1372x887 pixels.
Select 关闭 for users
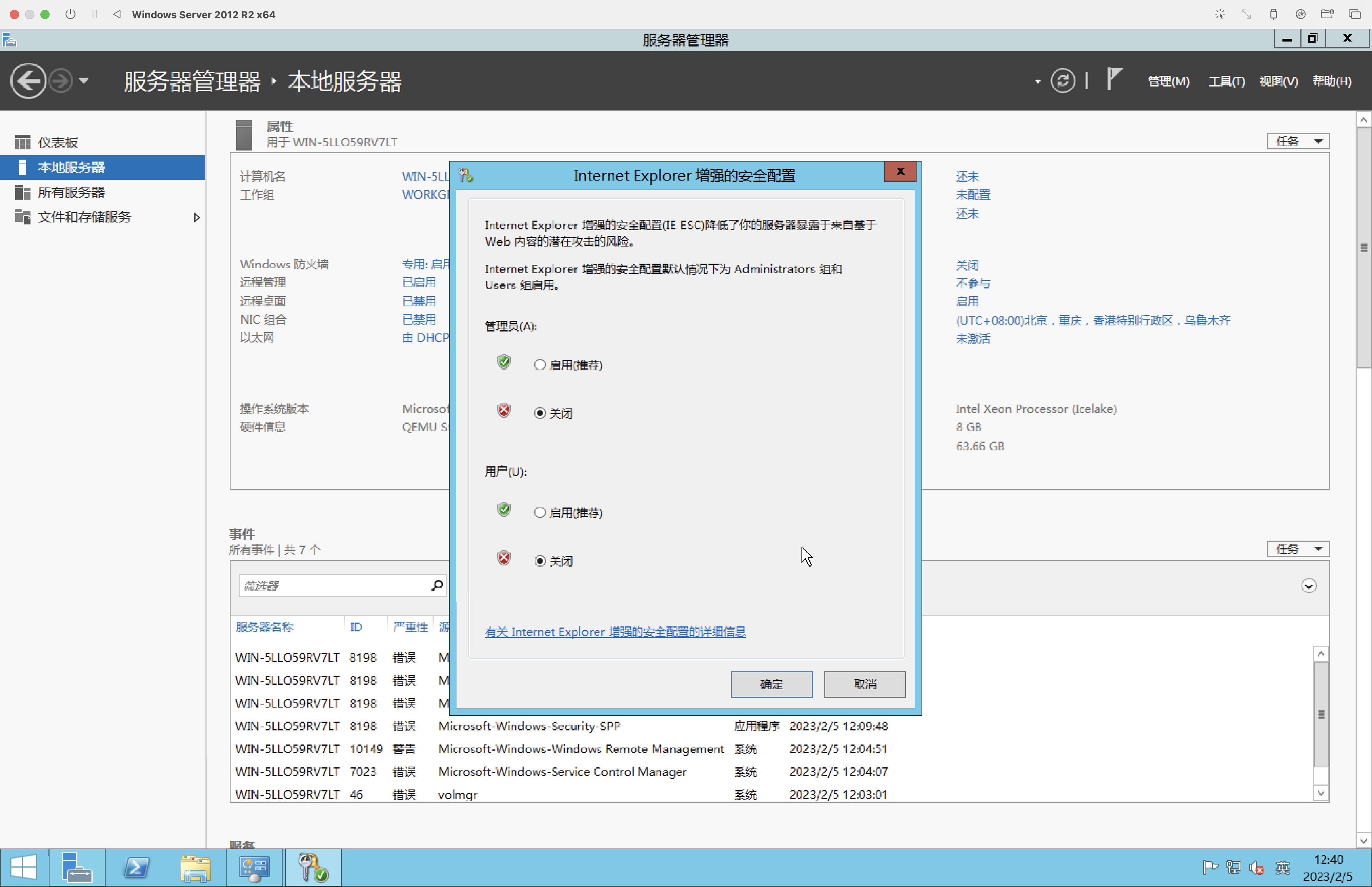pos(540,560)
